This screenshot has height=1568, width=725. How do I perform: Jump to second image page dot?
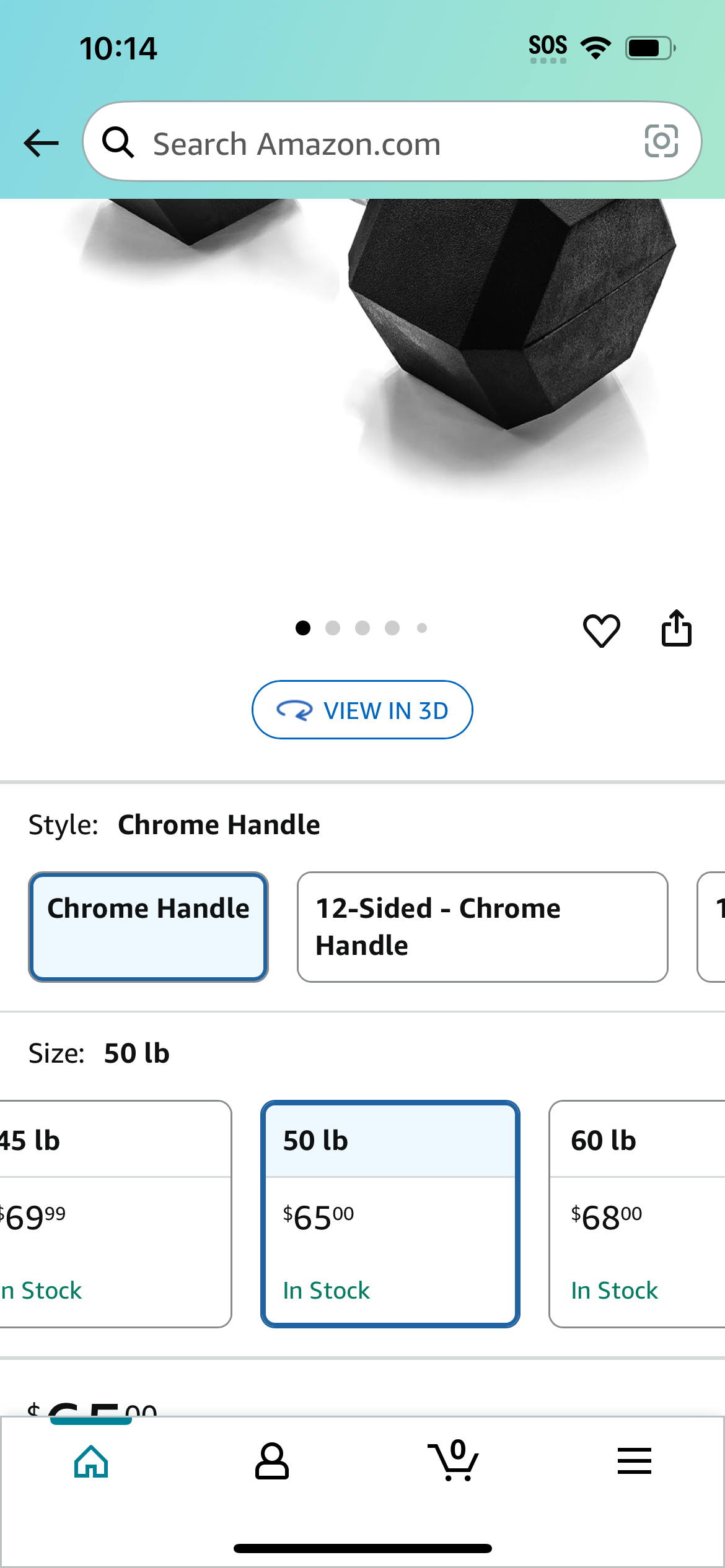coord(333,628)
